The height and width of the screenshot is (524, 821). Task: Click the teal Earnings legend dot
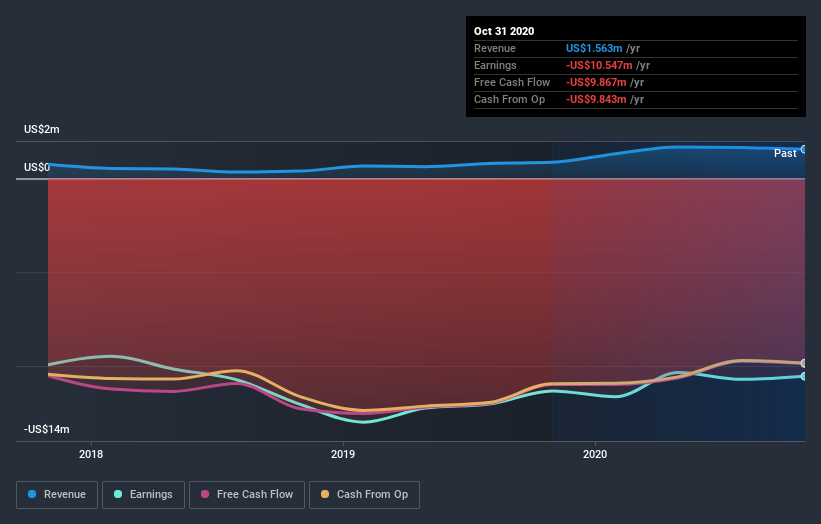click(118, 494)
